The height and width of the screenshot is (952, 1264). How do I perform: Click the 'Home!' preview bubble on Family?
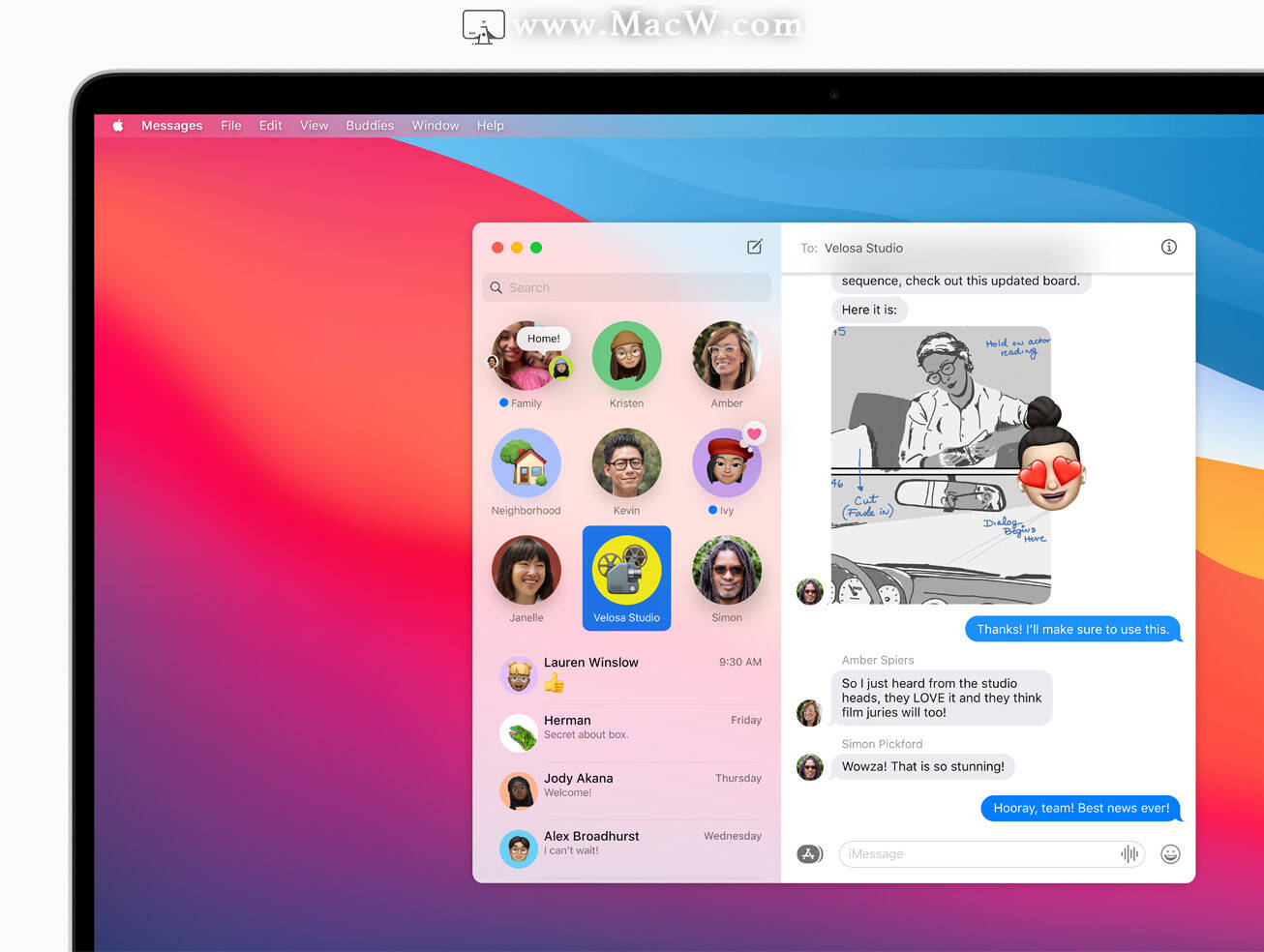pyautogui.click(x=544, y=339)
